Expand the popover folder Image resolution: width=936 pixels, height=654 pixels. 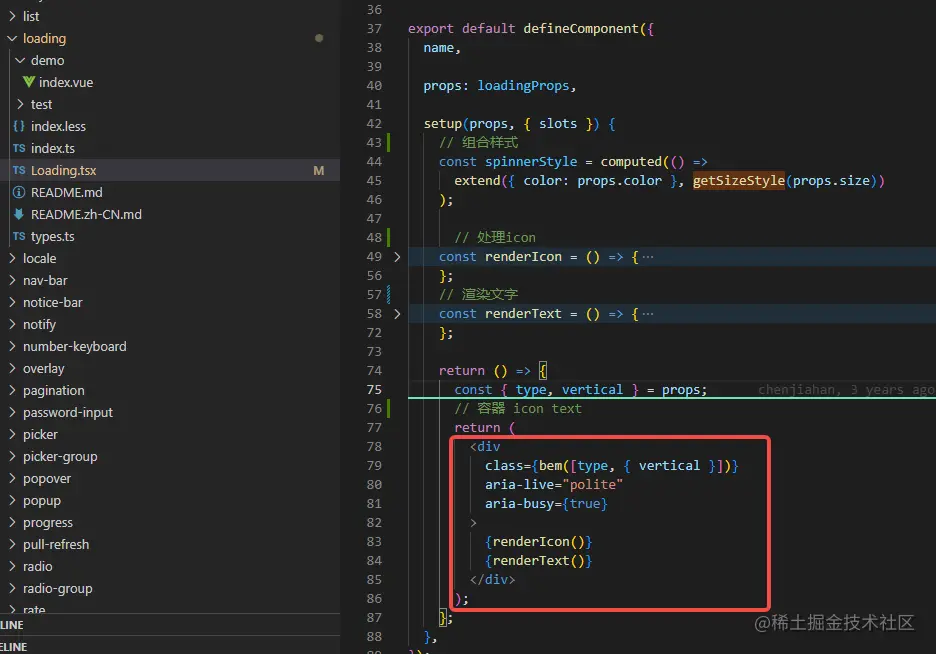point(12,479)
